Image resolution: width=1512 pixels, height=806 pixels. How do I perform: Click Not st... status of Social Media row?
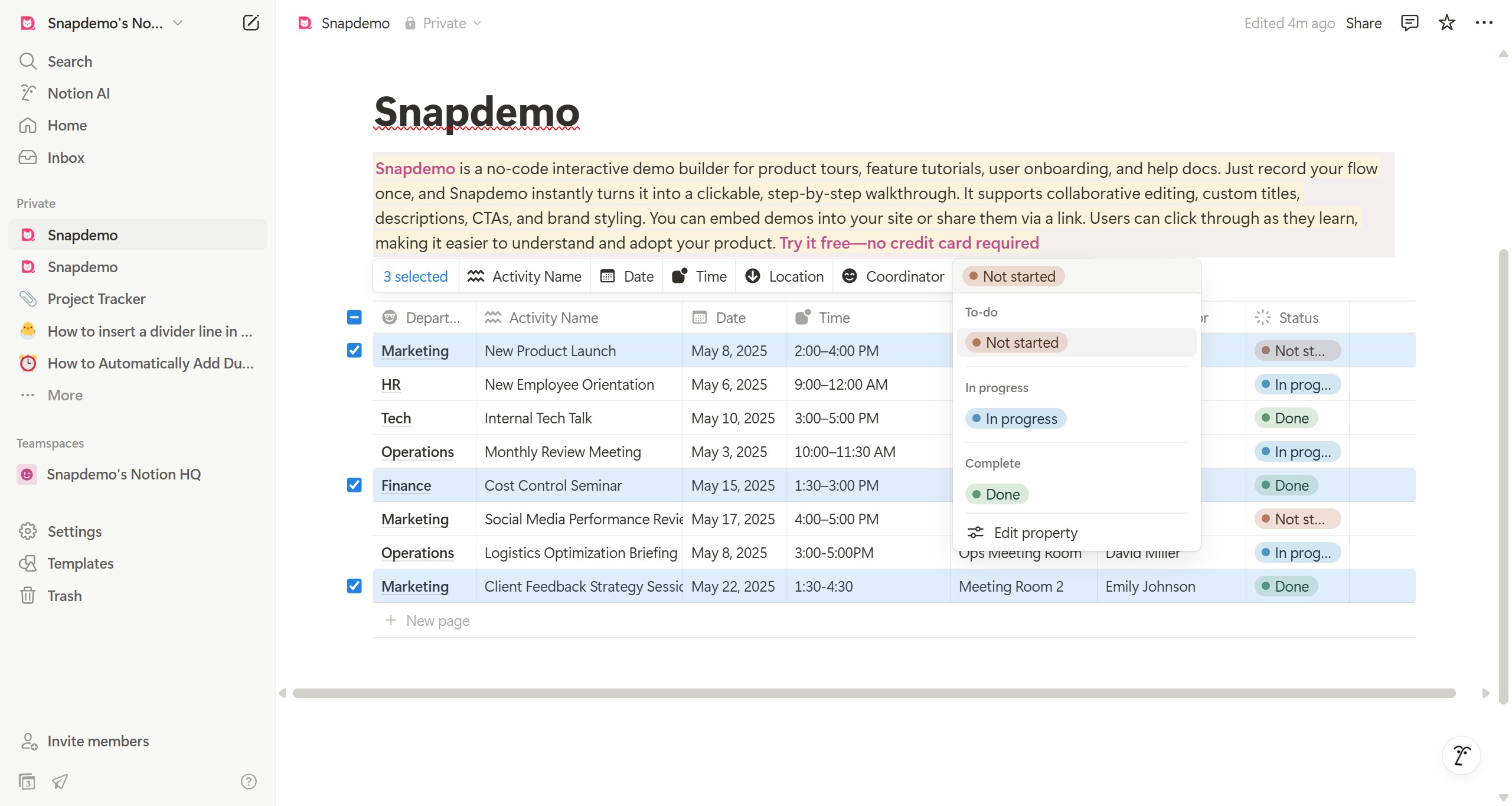[1297, 519]
